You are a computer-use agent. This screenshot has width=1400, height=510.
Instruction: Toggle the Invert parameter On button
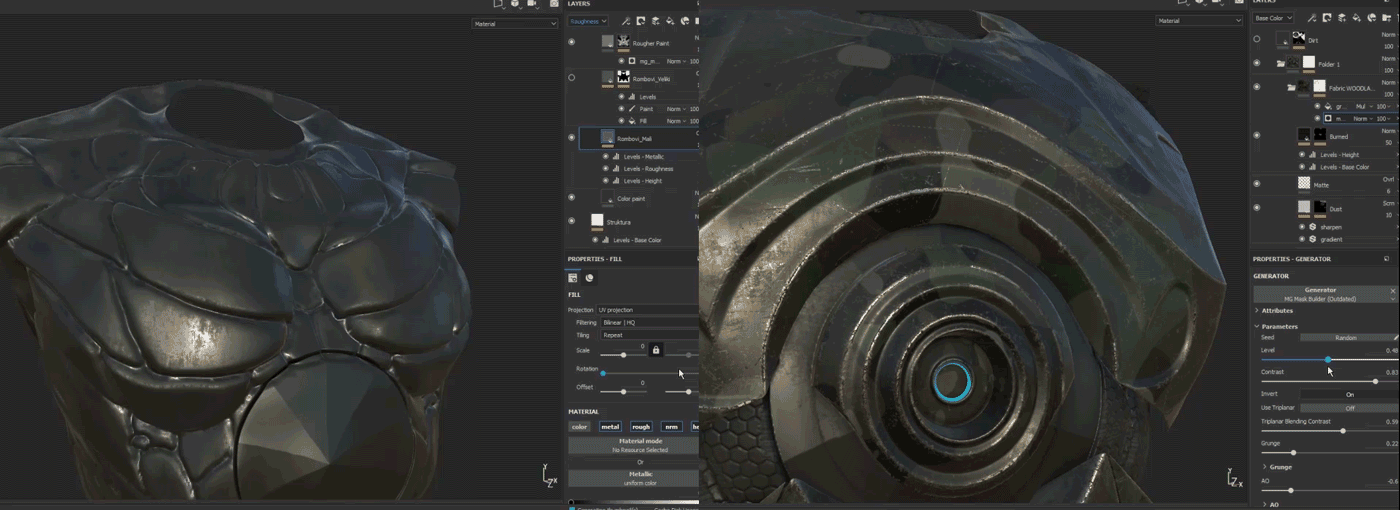click(x=1349, y=394)
